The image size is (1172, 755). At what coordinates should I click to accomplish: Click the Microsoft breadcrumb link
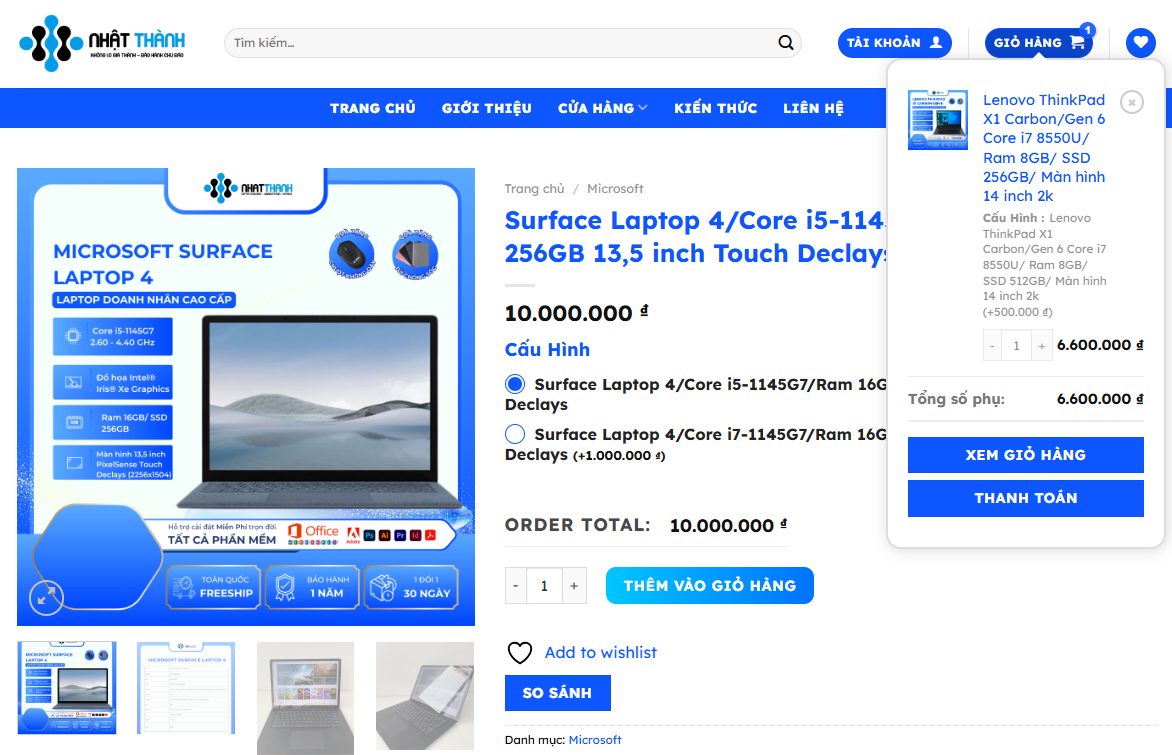click(x=615, y=189)
